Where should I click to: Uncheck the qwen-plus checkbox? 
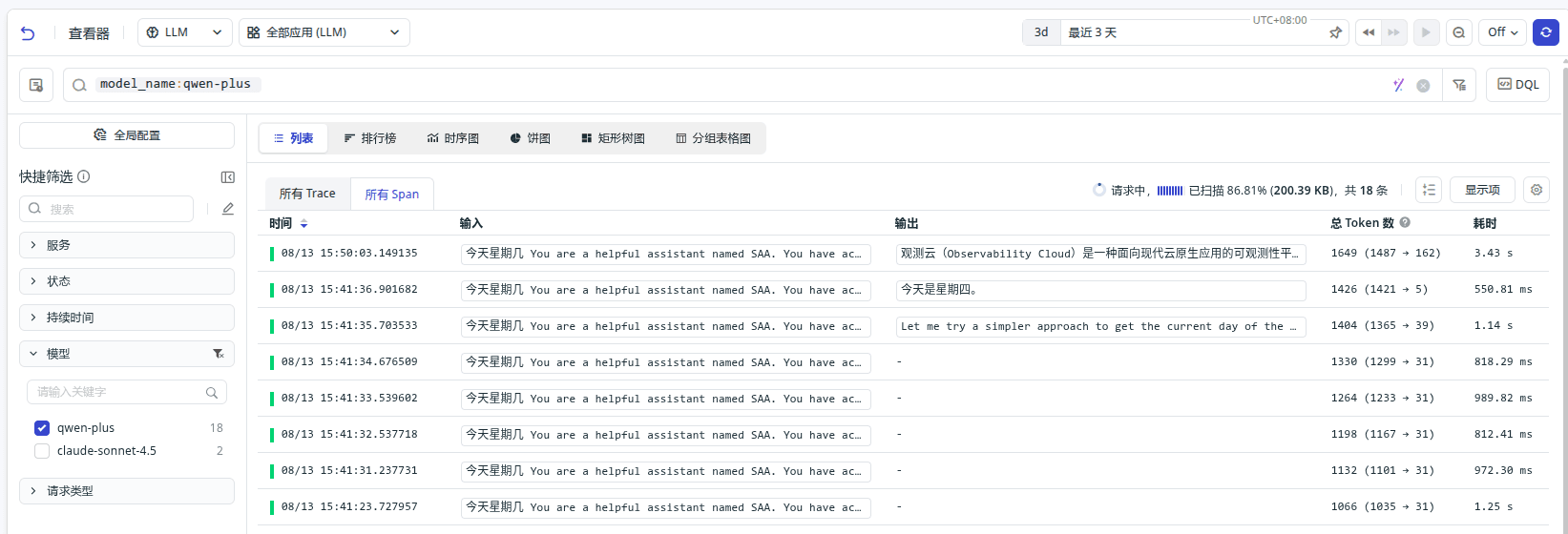(42, 428)
